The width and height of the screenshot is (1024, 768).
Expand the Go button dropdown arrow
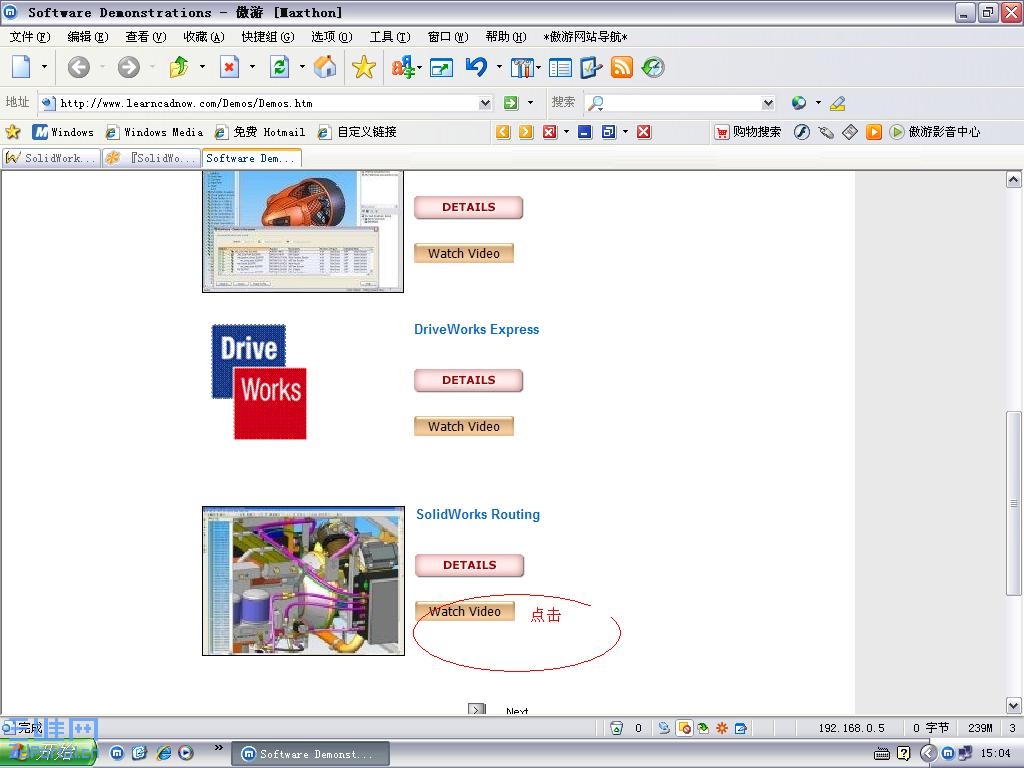click(x=530, y=103)
